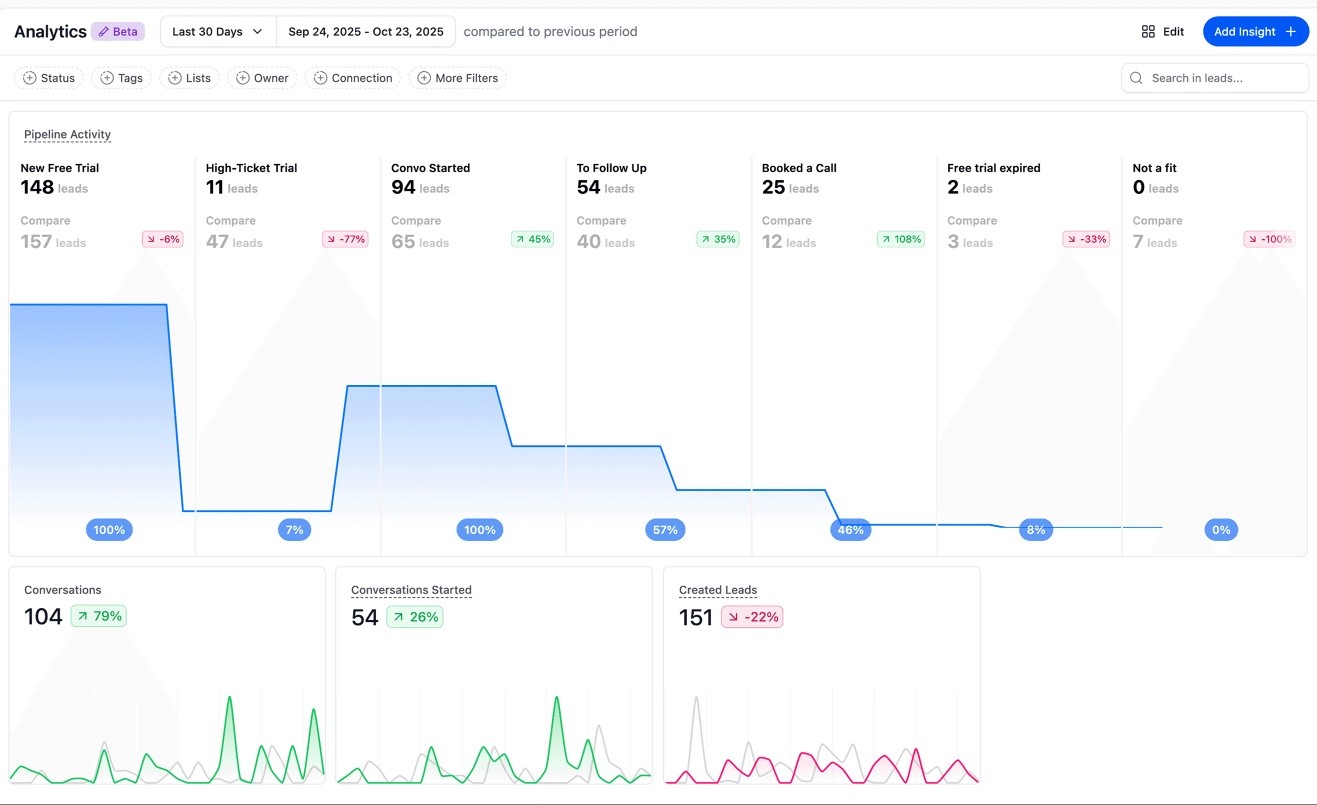The width and height of the screenshot is (1317, 805).
Task: Click the grid icon next to Edit
Action: 1148,32
